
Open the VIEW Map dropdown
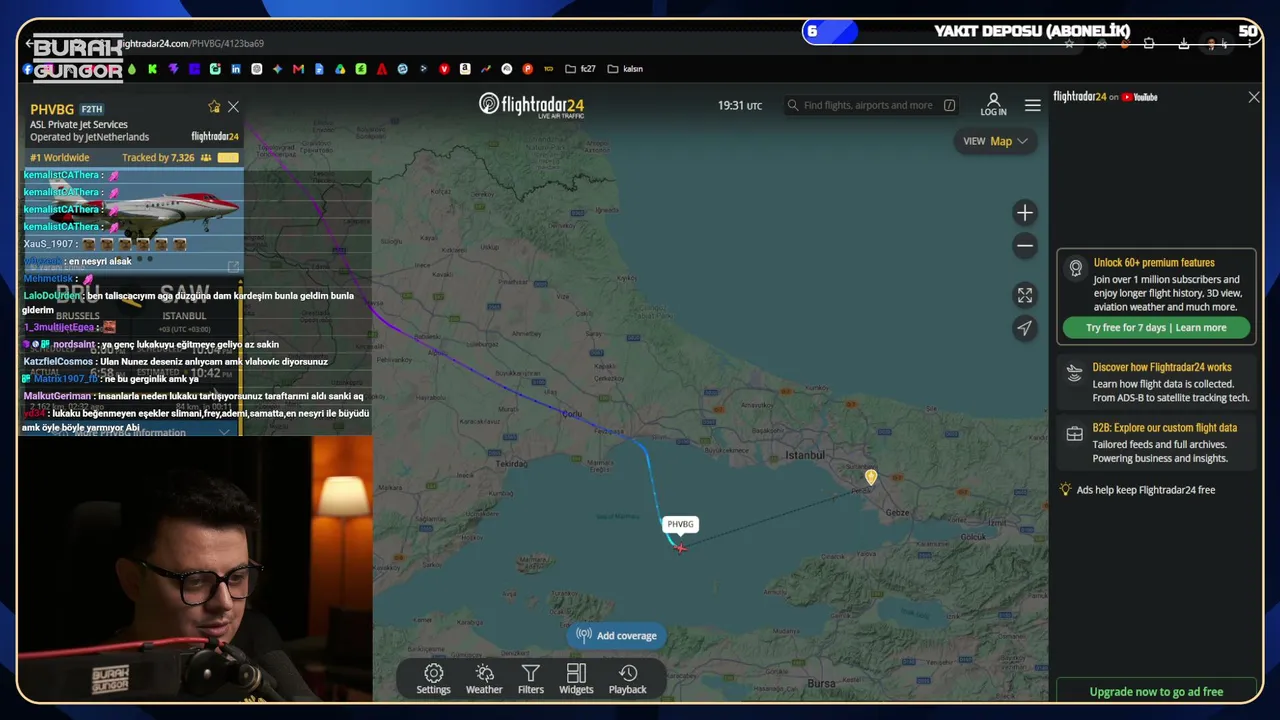tap(995, 141)
